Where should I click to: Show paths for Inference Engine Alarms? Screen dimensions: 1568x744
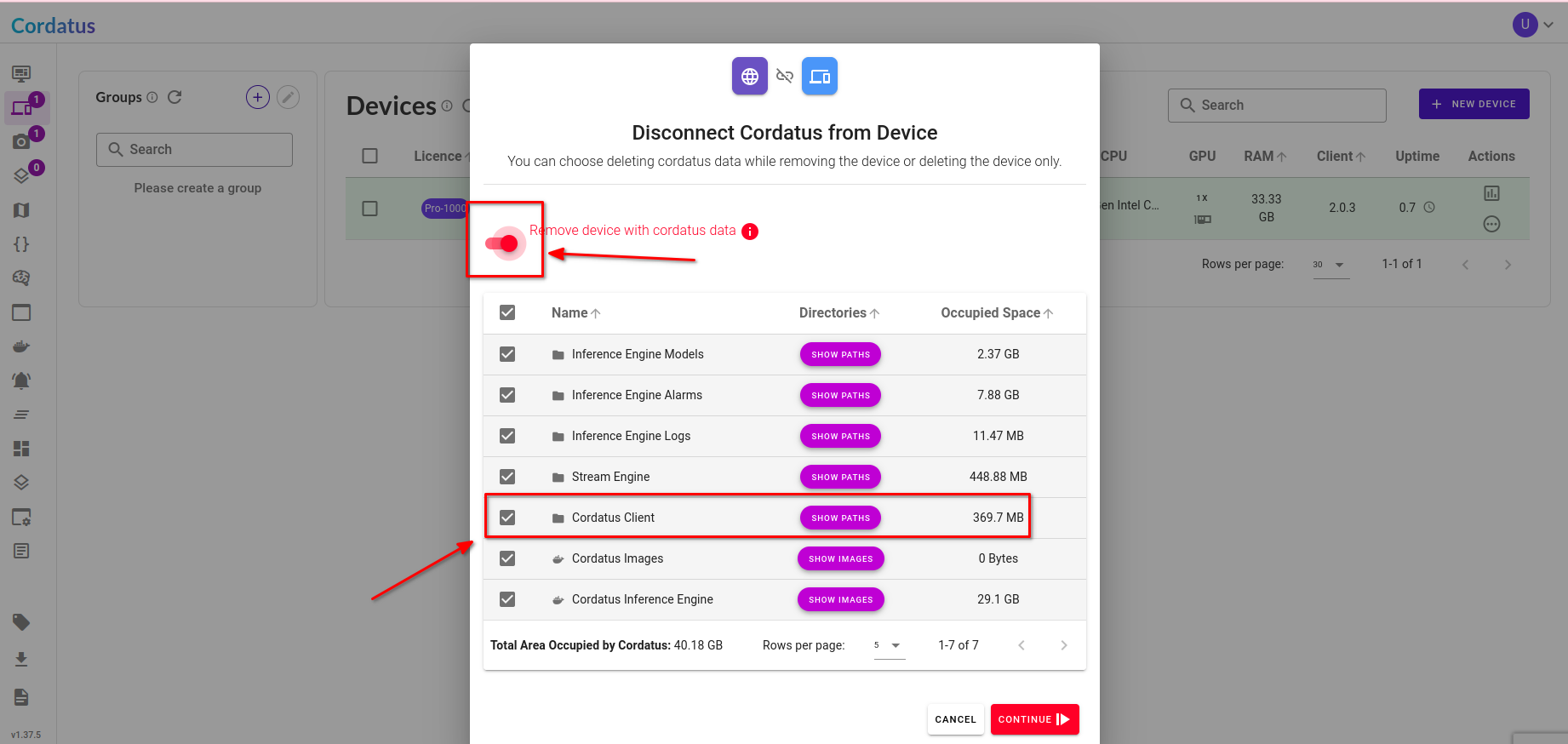click(x=840, y=395)
